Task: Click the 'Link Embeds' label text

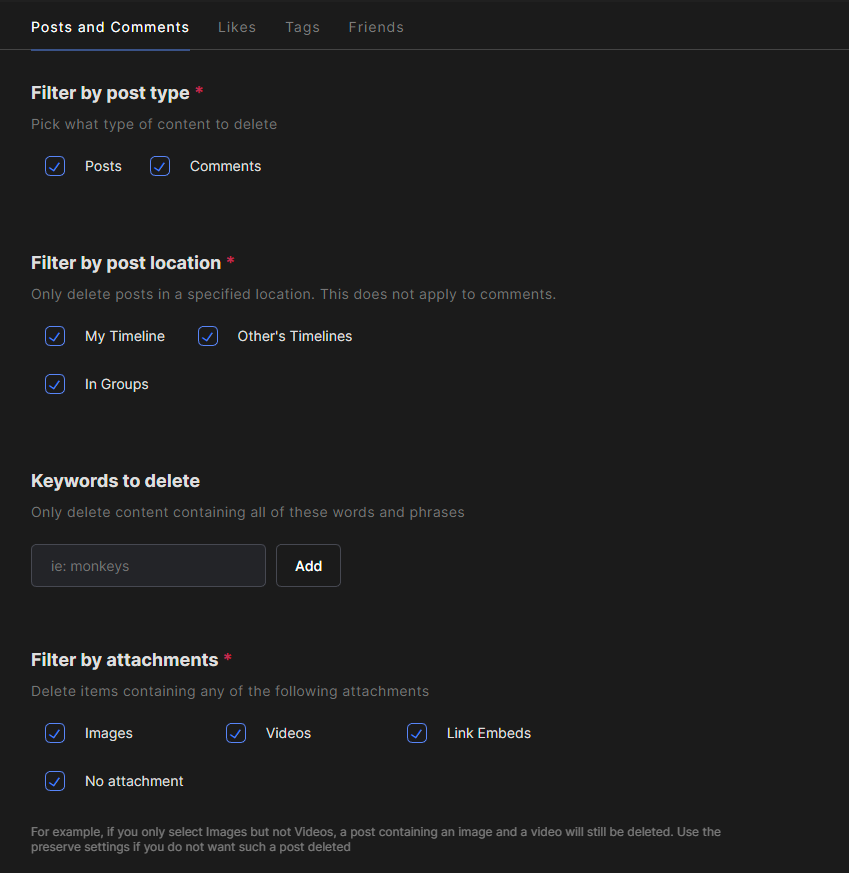Action: pos(488,733)
